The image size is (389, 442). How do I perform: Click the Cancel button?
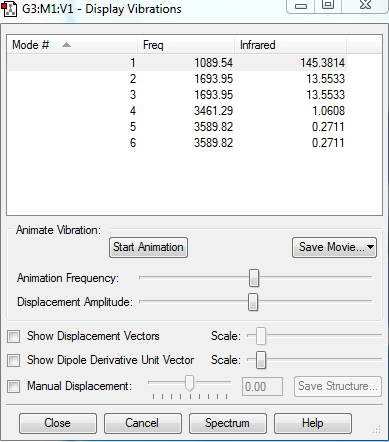pos(143,423)
